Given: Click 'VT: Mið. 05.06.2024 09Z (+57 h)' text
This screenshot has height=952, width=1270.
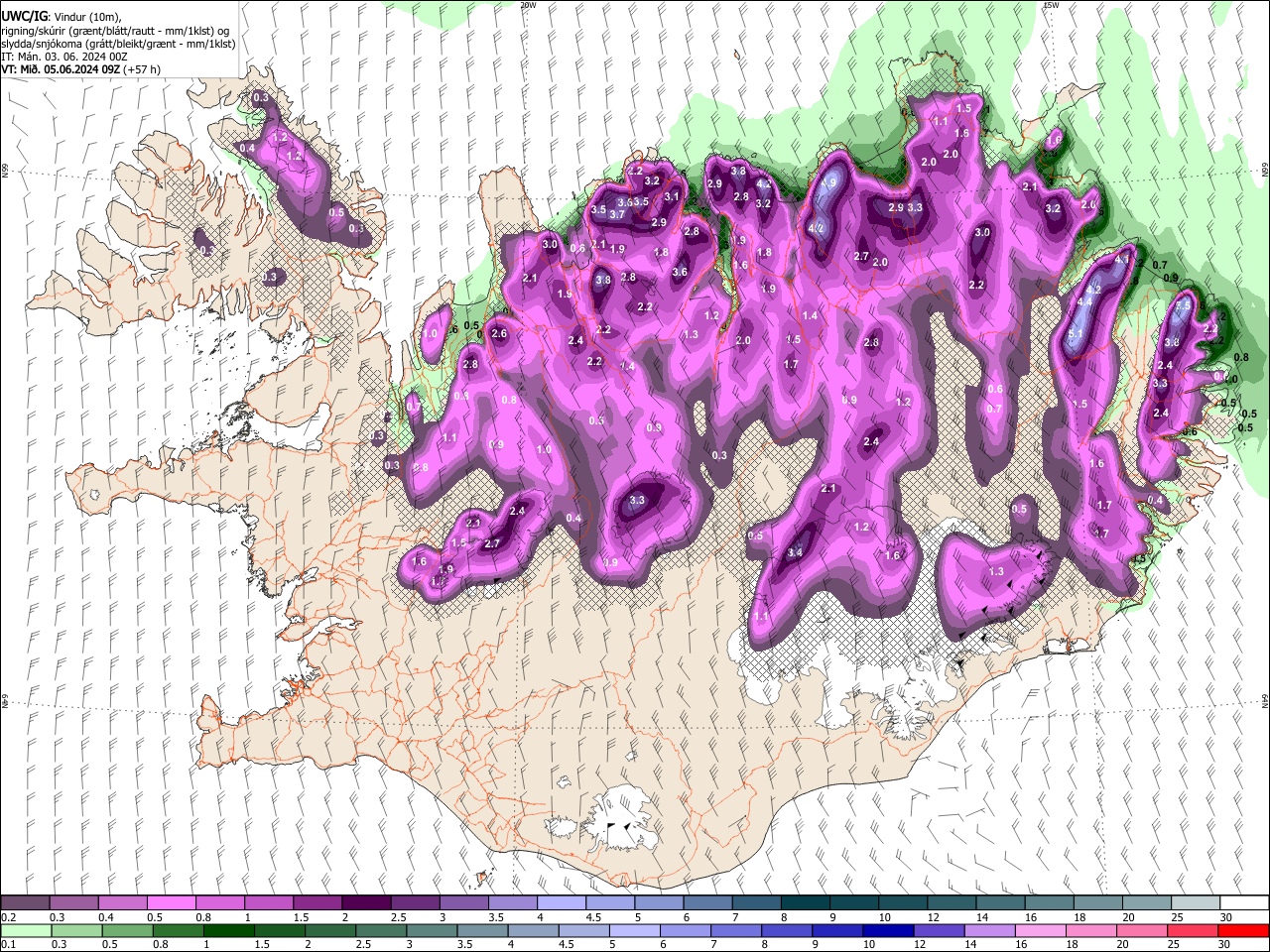Looking at the screenshot, I should tap(81, 70).
